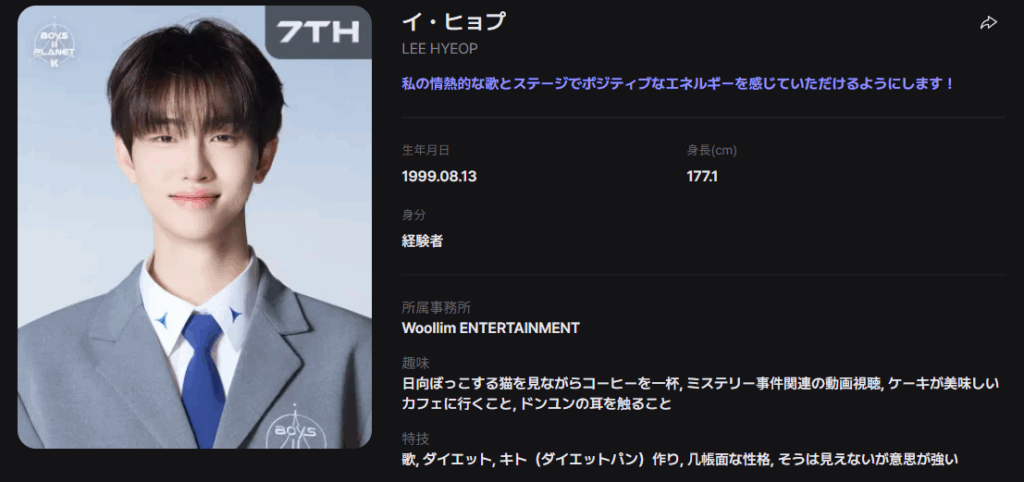Click Woollim ENTERTAINMENT agency name
Image resolution: width=1024 pixels, height=482 pixels.
tap(490, 328)
